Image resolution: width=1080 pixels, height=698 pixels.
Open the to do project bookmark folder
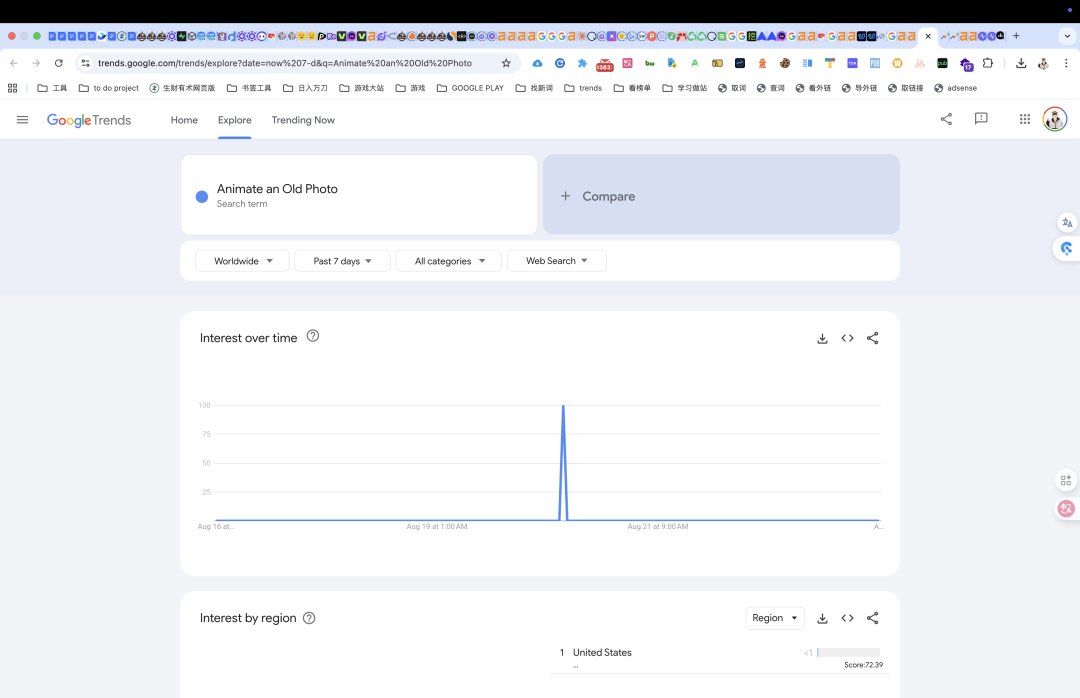109,88
